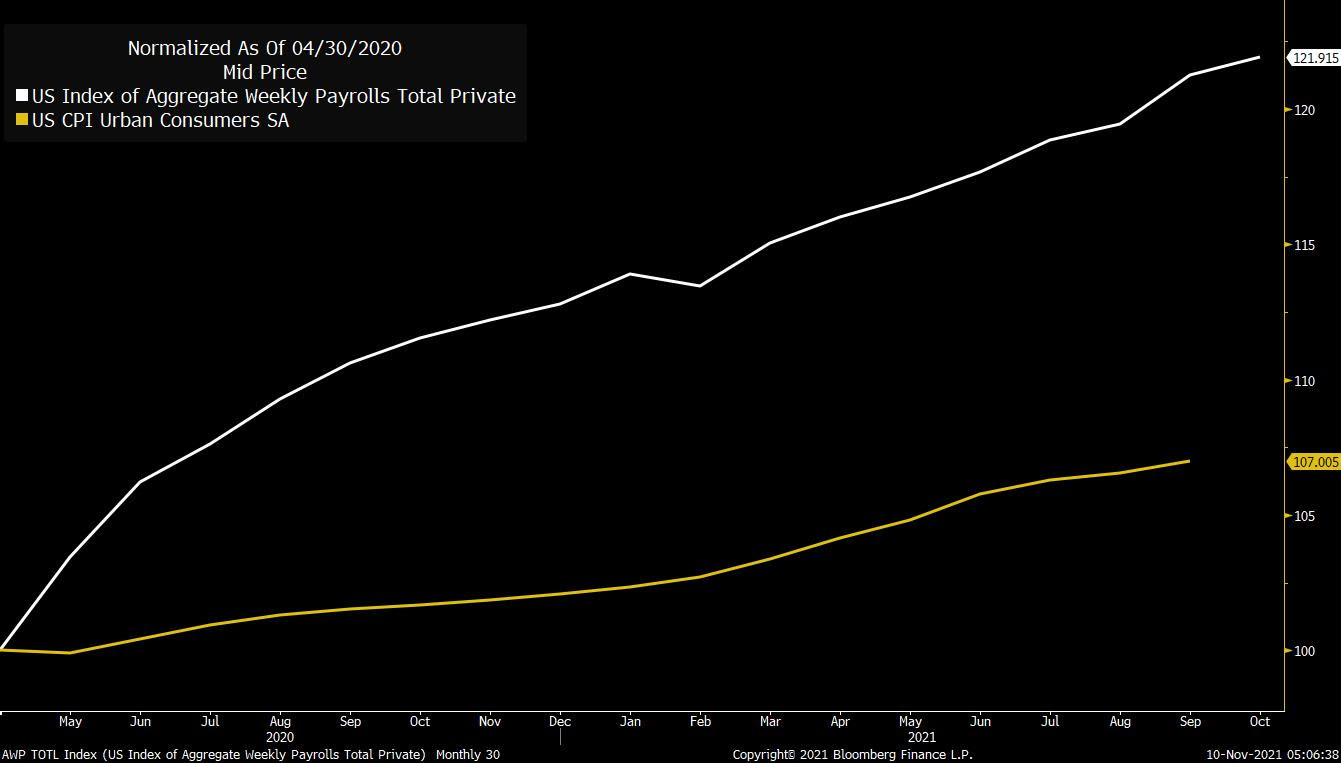Click the 110 tick on the price axis

1303,381
